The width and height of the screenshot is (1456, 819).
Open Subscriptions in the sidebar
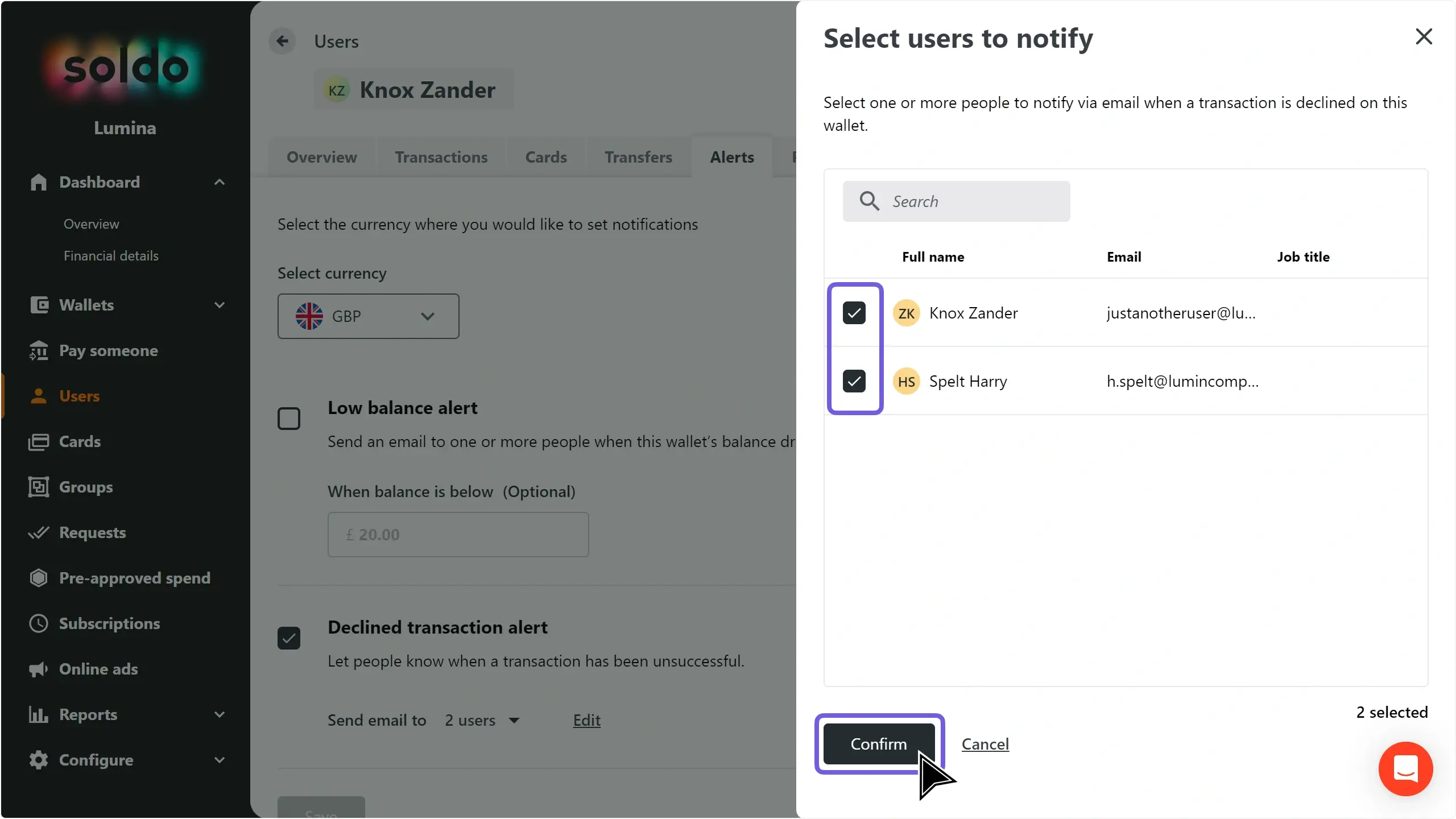[109, 623]
